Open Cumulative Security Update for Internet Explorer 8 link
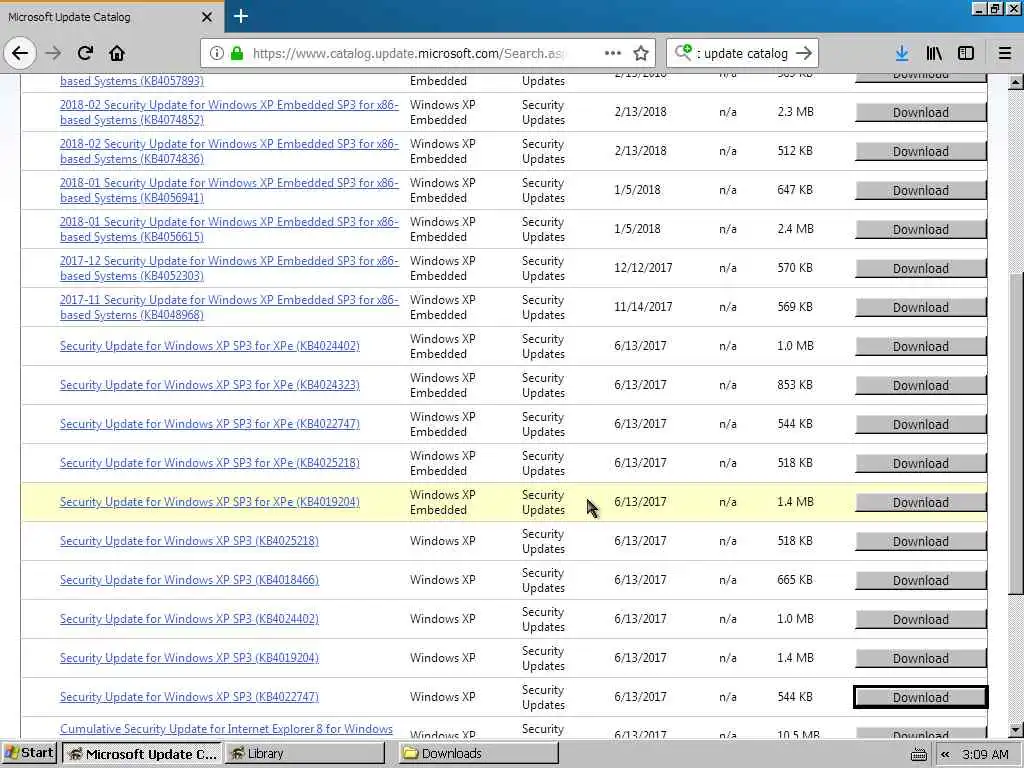The height and width of the screenshot is (768, 1024). (227, 729)
